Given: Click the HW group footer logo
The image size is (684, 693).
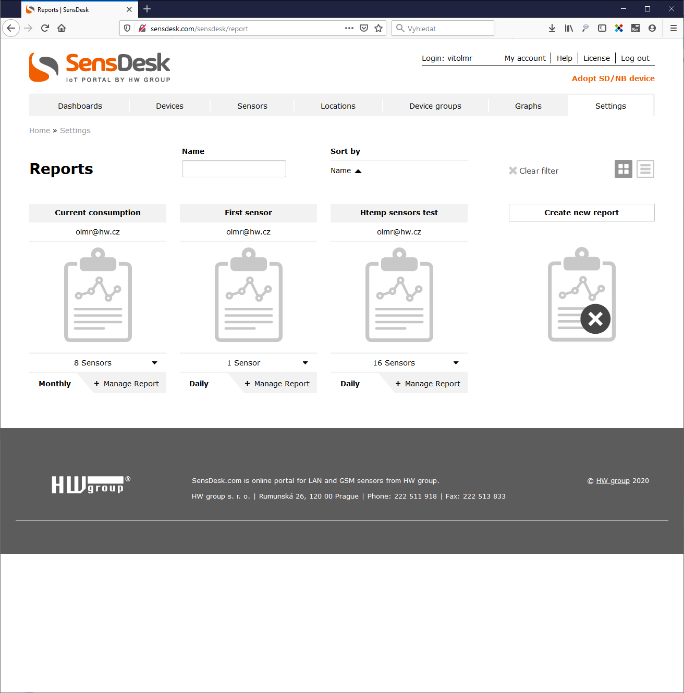Looking at the screenshot, I should pyautogui.click(x=91, y=484).
